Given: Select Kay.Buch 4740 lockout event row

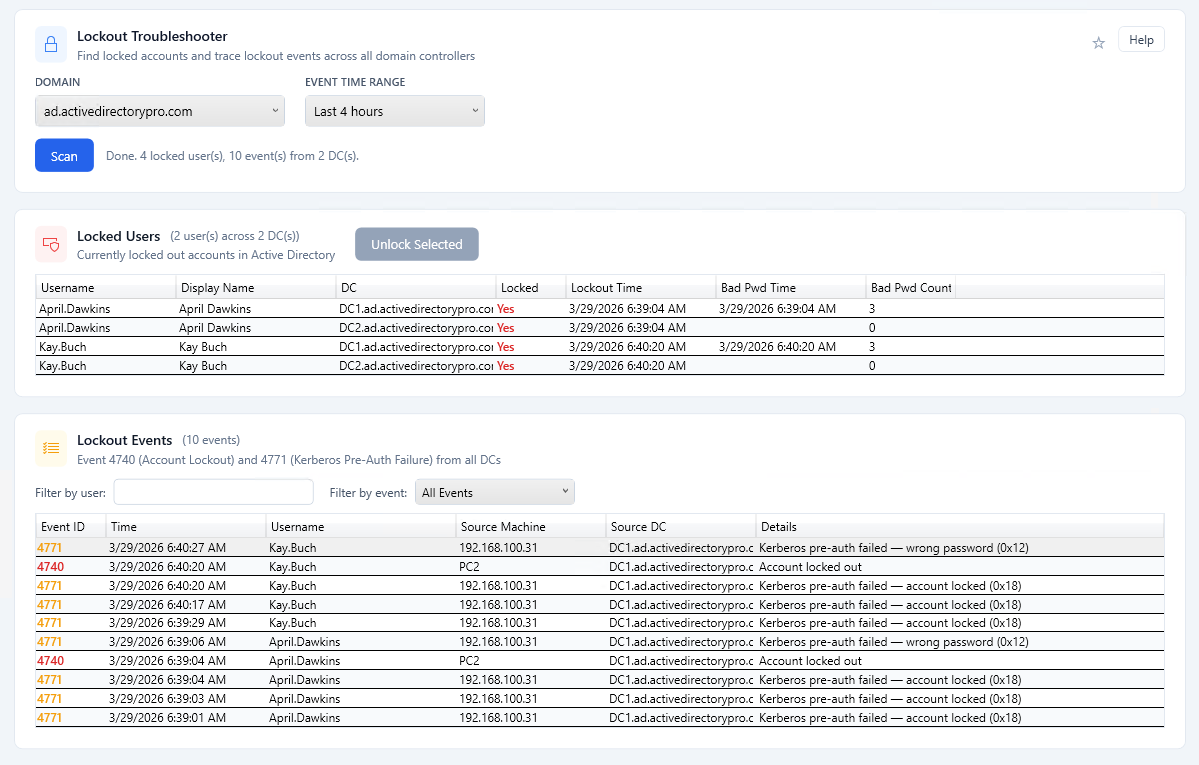Looking at the screenshot, I should pos(600,566).
